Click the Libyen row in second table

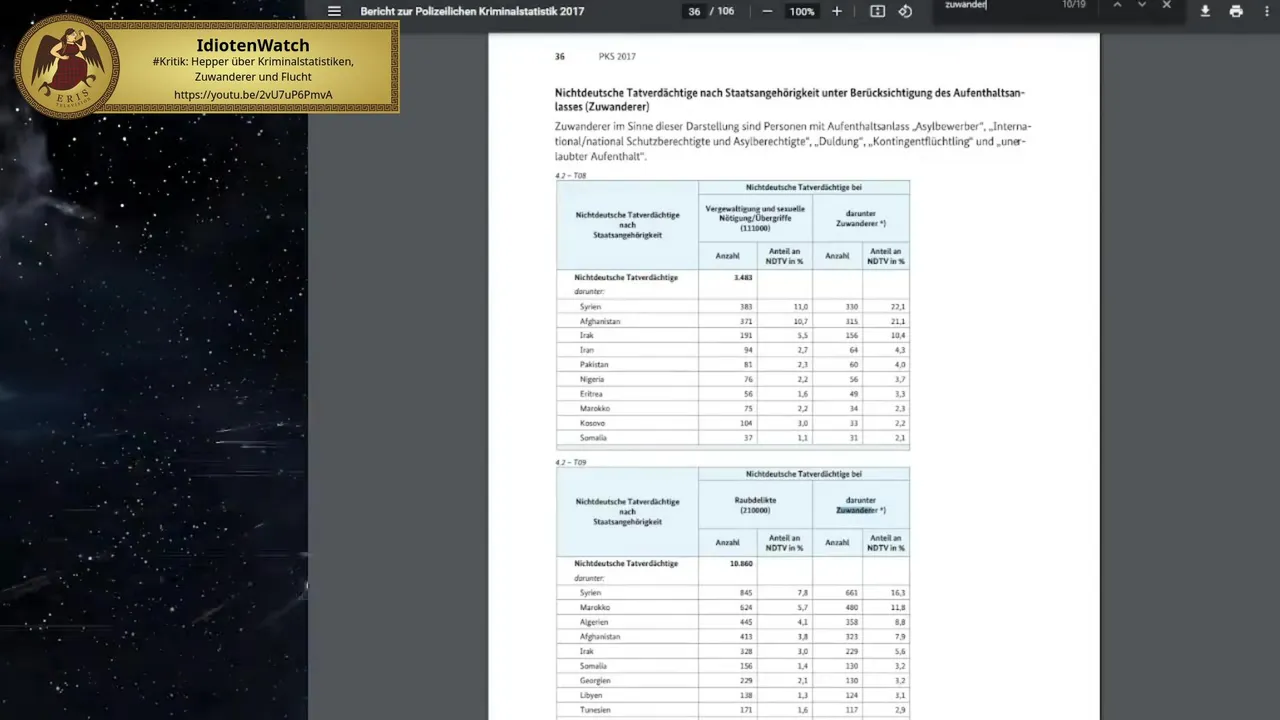click(x=733, y=694)
